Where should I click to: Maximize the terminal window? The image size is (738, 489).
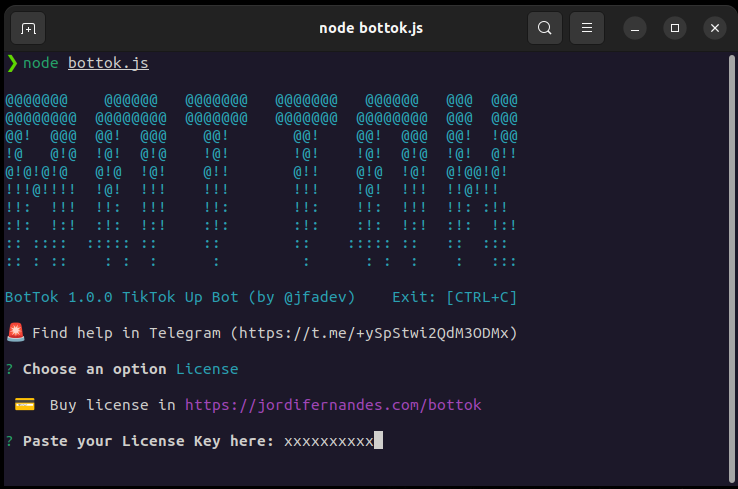coord(674,28)
